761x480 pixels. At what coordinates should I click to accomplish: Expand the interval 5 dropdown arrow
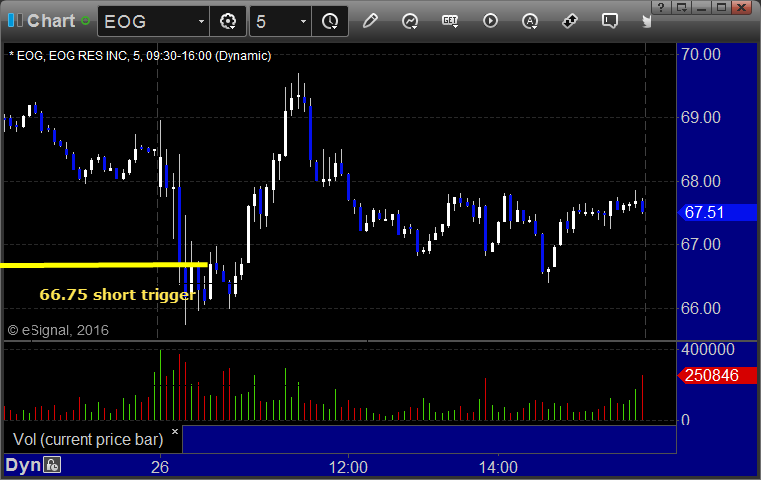(x=303, y=21)
